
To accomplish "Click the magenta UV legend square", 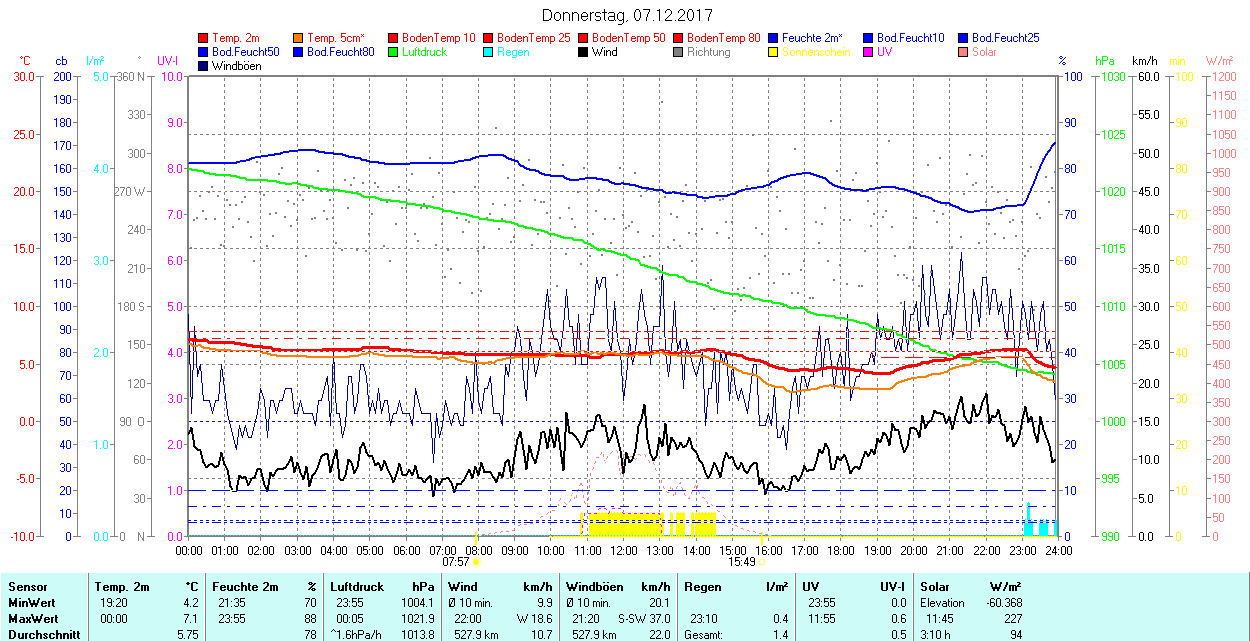I will coord(869,52).
